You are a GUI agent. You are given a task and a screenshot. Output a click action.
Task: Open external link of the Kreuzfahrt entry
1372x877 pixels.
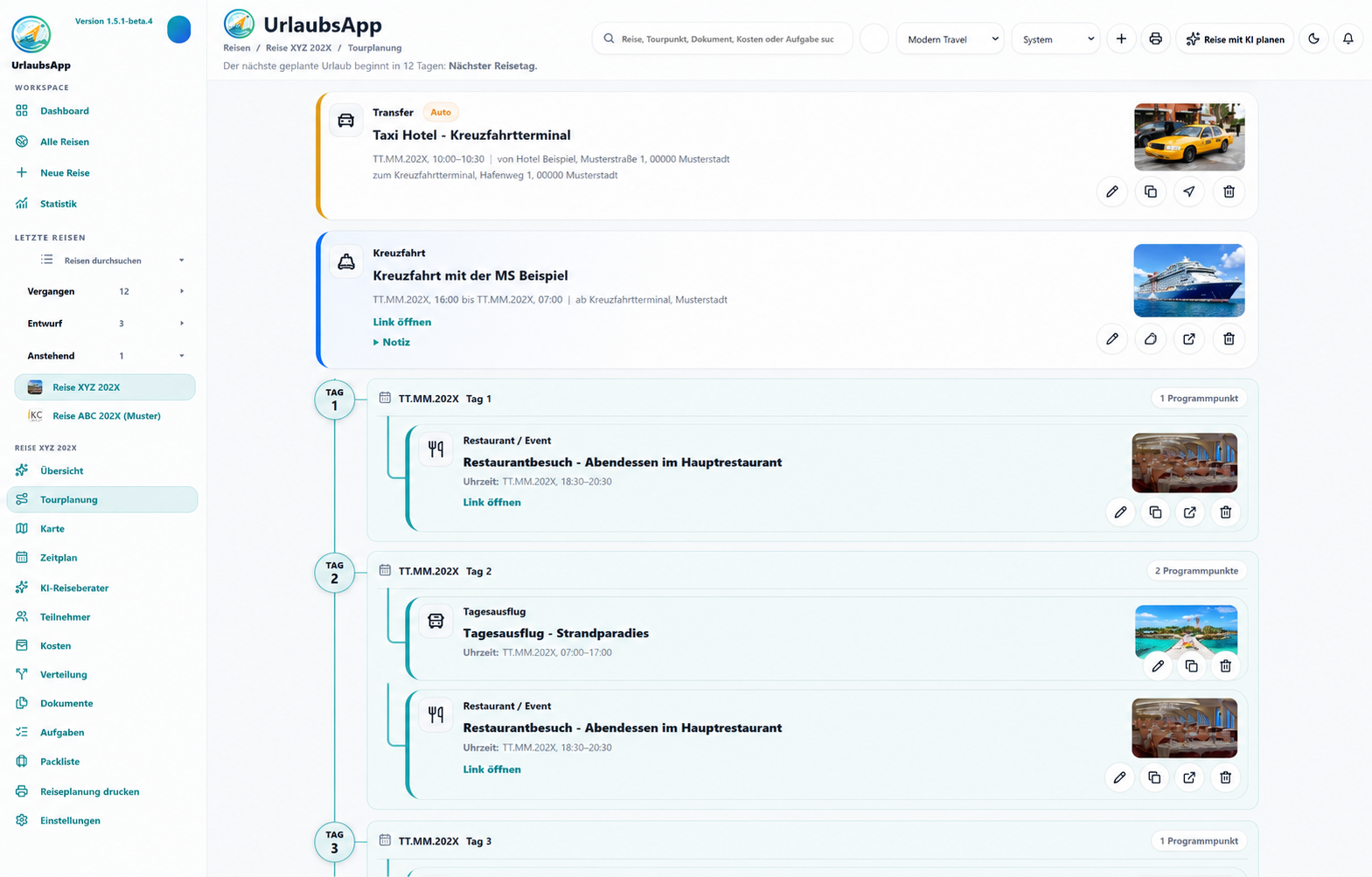[1189, 339]
